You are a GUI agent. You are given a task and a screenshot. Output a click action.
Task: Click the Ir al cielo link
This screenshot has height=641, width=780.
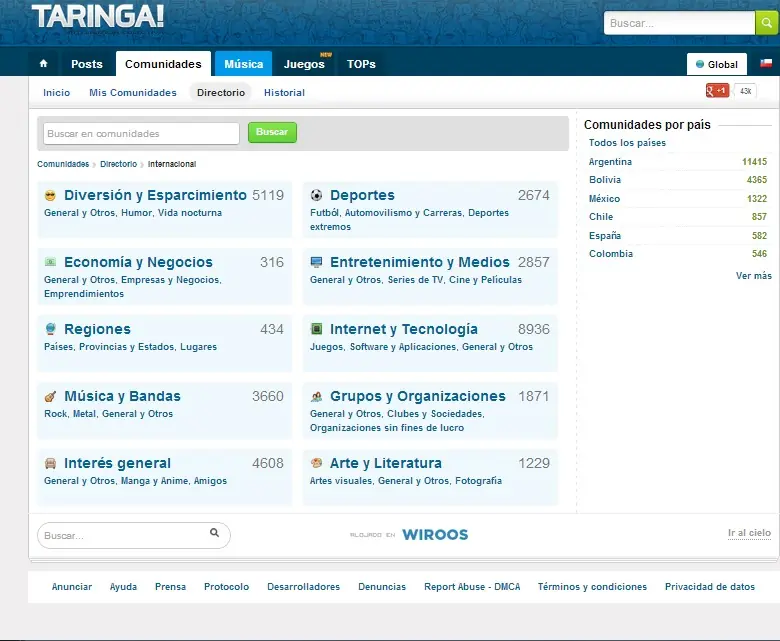tap(749, 533)
